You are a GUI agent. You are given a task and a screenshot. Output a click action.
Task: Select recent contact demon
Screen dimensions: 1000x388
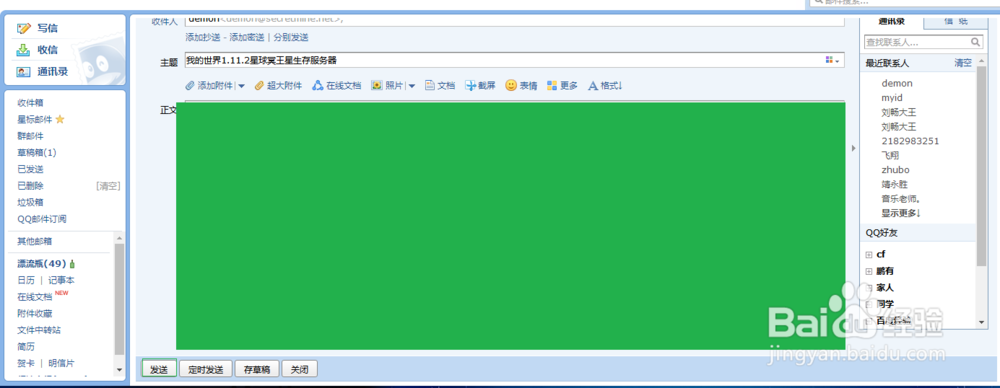(897, 84)
